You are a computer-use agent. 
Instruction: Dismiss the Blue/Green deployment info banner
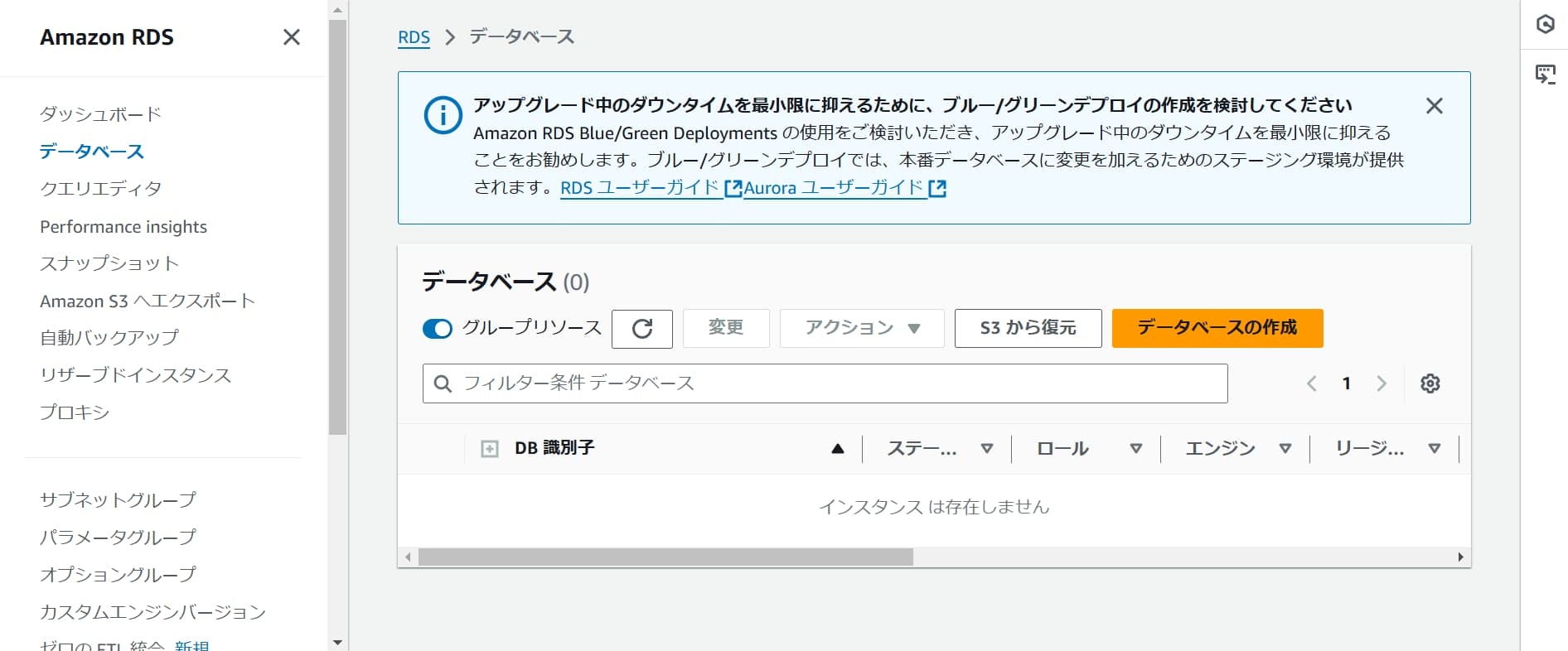pyautogui.click(x=1434, y=106)
